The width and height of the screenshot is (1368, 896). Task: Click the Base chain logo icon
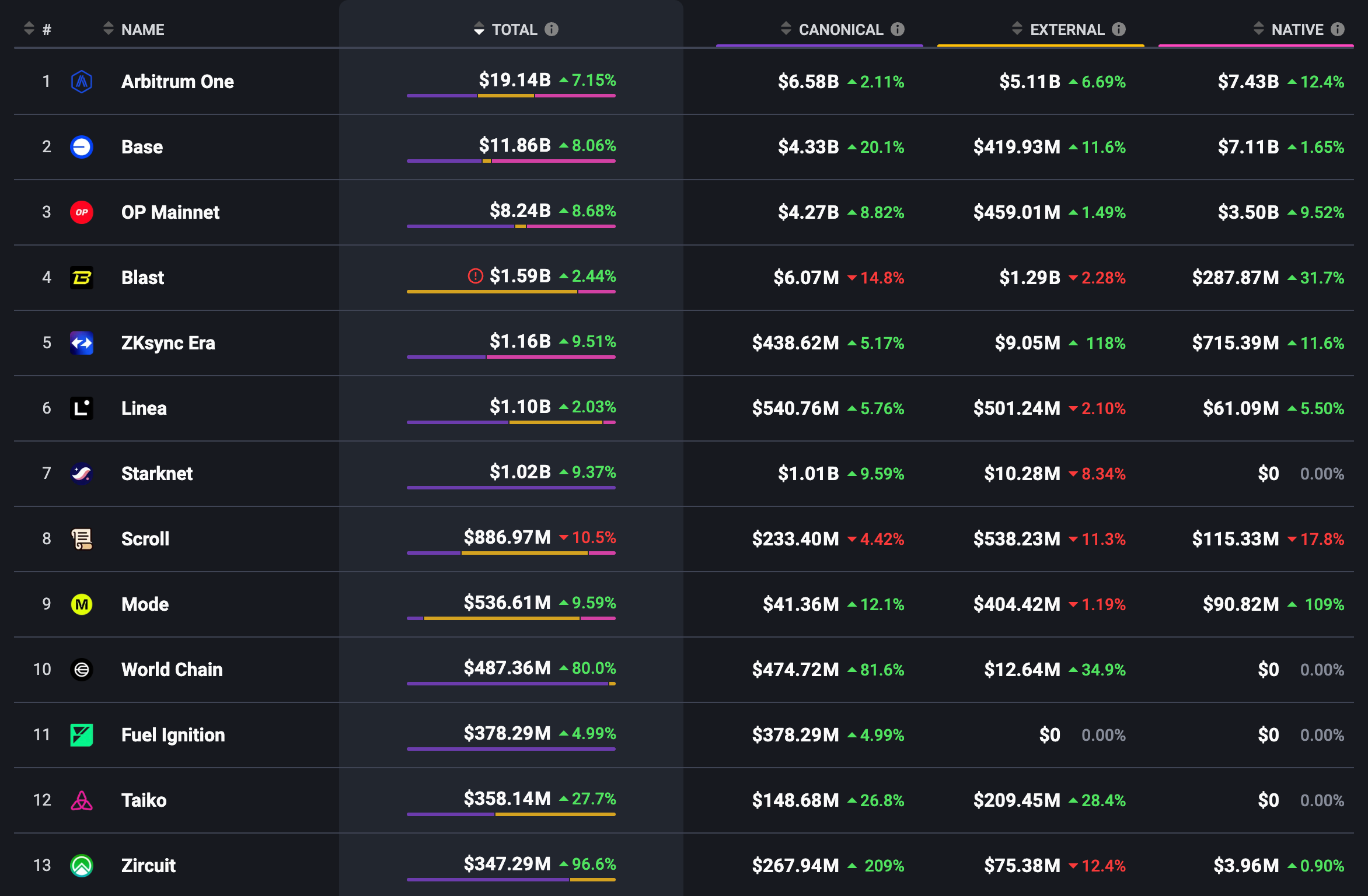82,147
